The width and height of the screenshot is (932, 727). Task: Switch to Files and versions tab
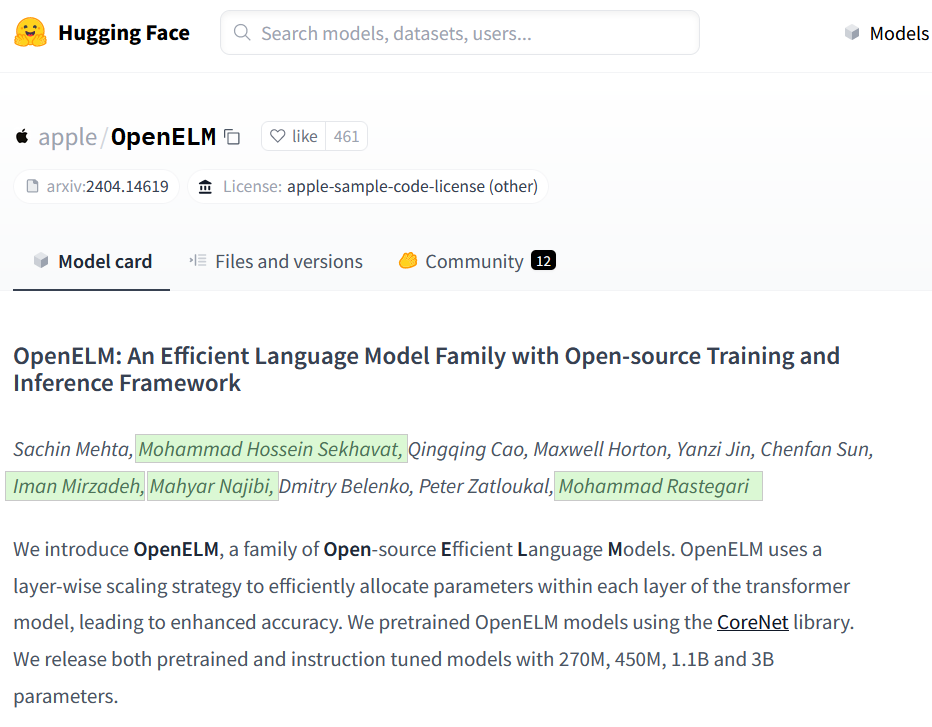coord(276,261)
